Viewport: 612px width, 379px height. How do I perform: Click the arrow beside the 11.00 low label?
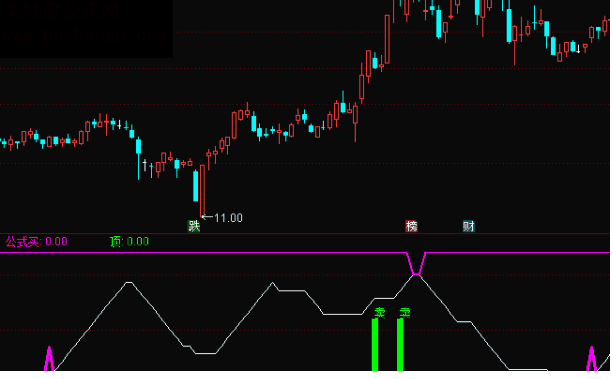pyautogui.click(x=207, y=217)
